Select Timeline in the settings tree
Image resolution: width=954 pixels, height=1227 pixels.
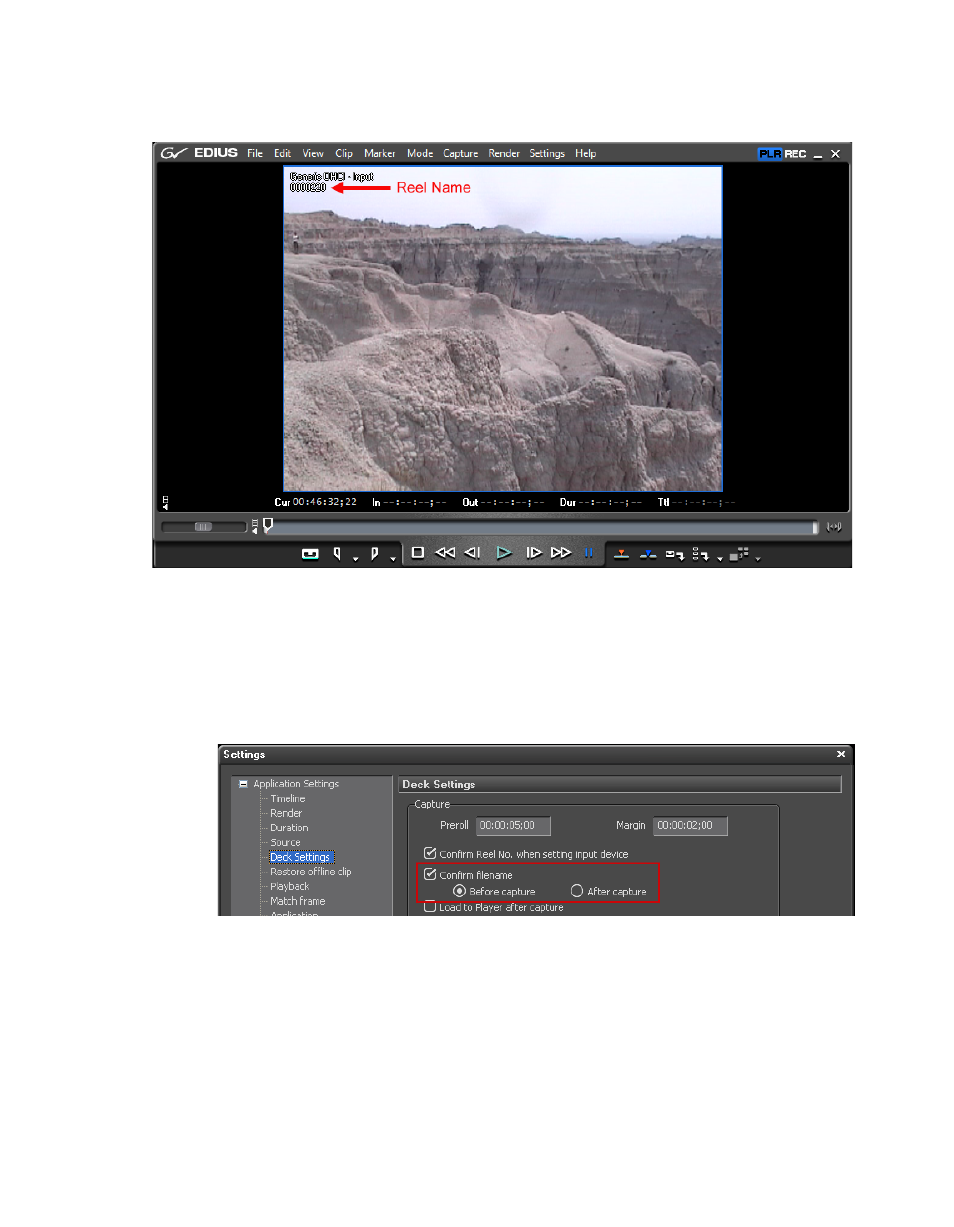288,799
